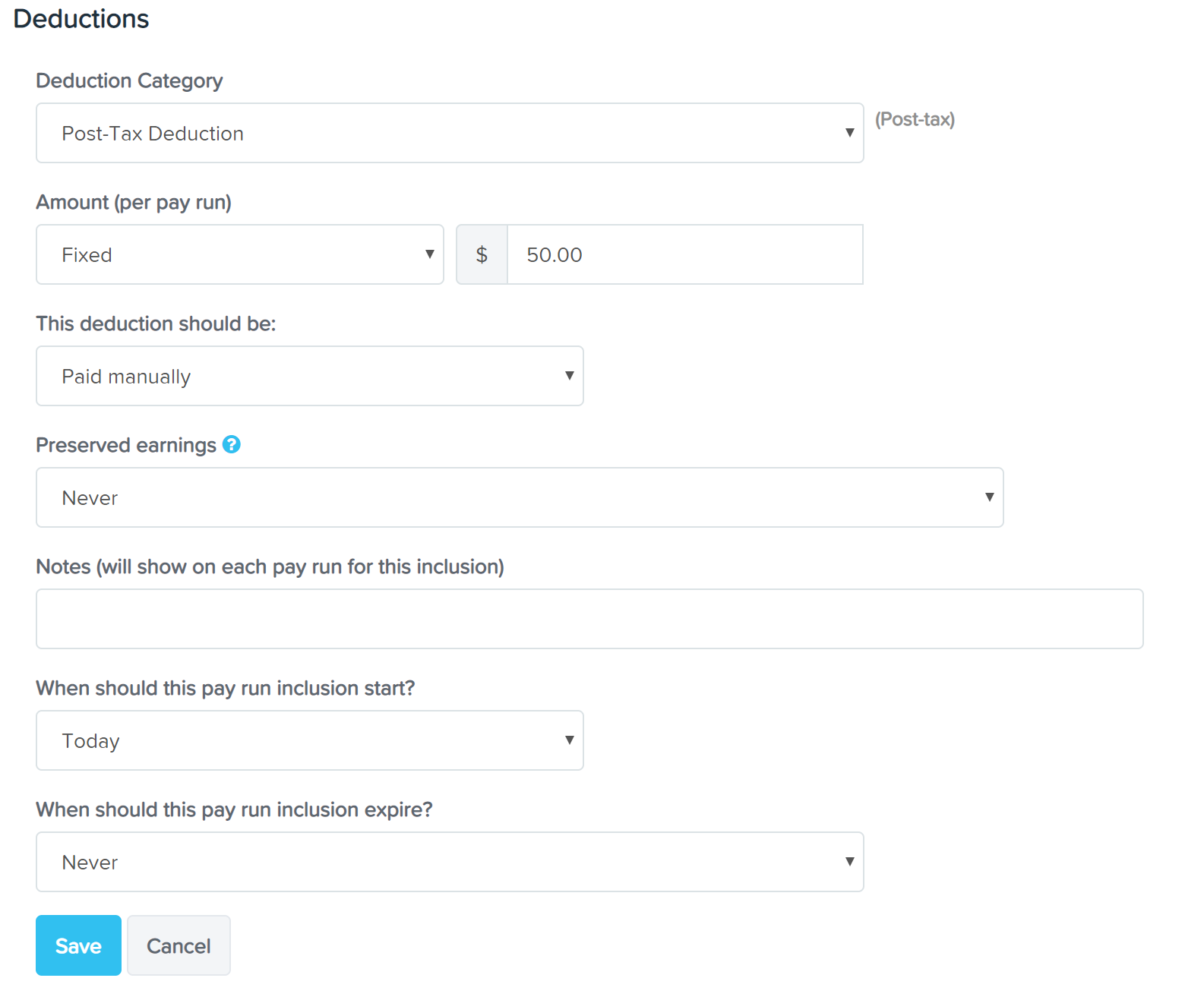Click the (Post-tax) label text
This screenshot has width=1204, height=997.
pyautogui.click(x=915, y=119)
